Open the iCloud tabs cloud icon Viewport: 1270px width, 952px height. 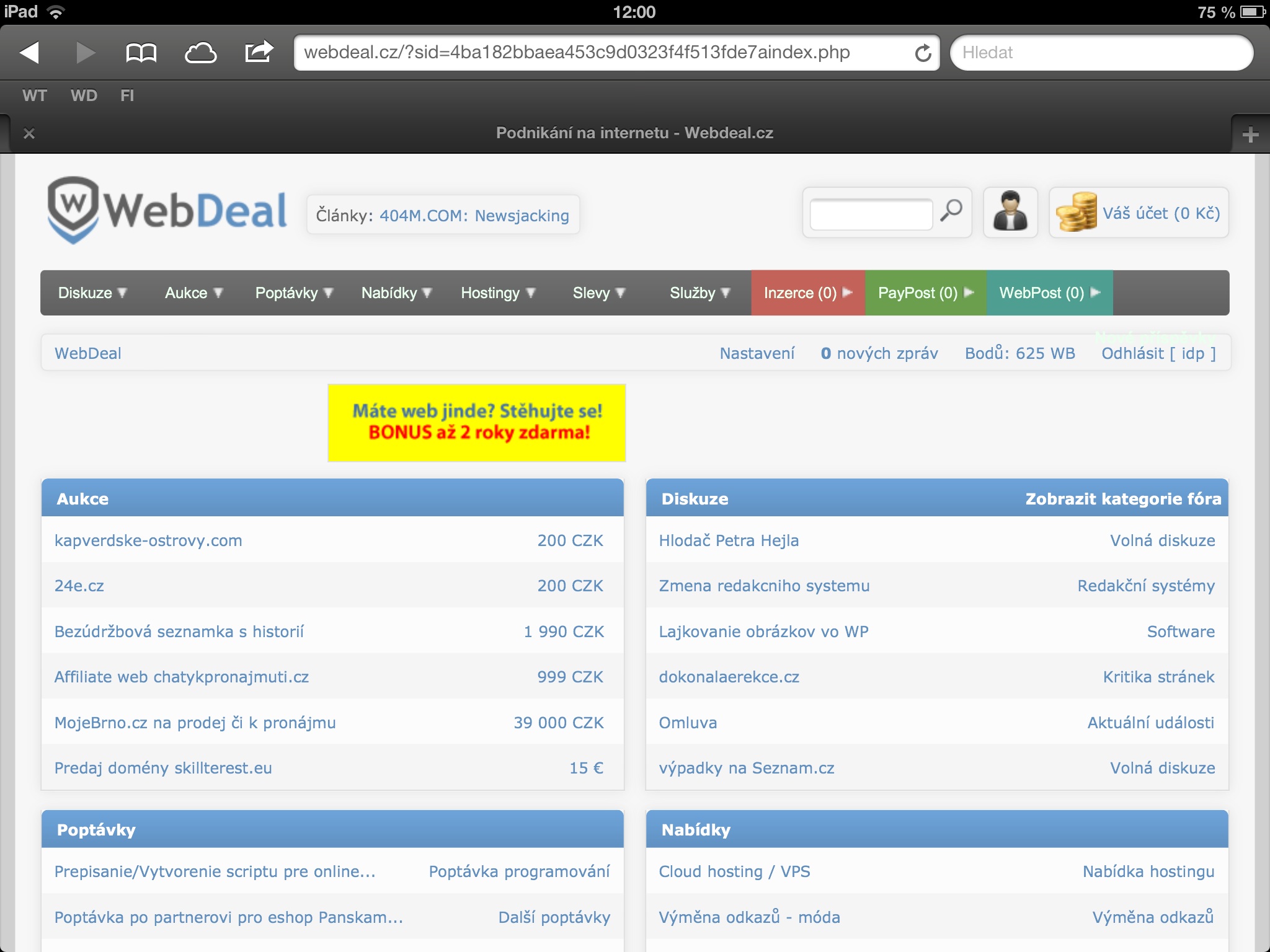200,53
